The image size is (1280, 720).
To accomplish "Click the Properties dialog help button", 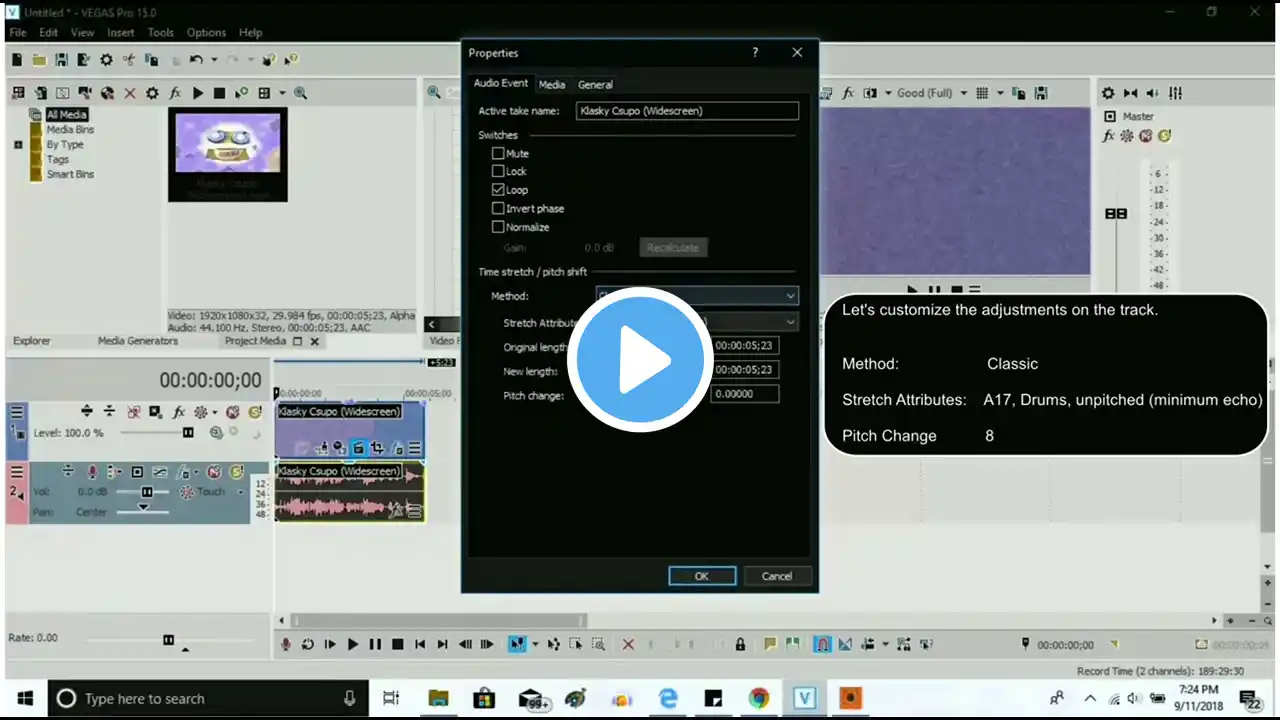I will [x=755, y=52].
